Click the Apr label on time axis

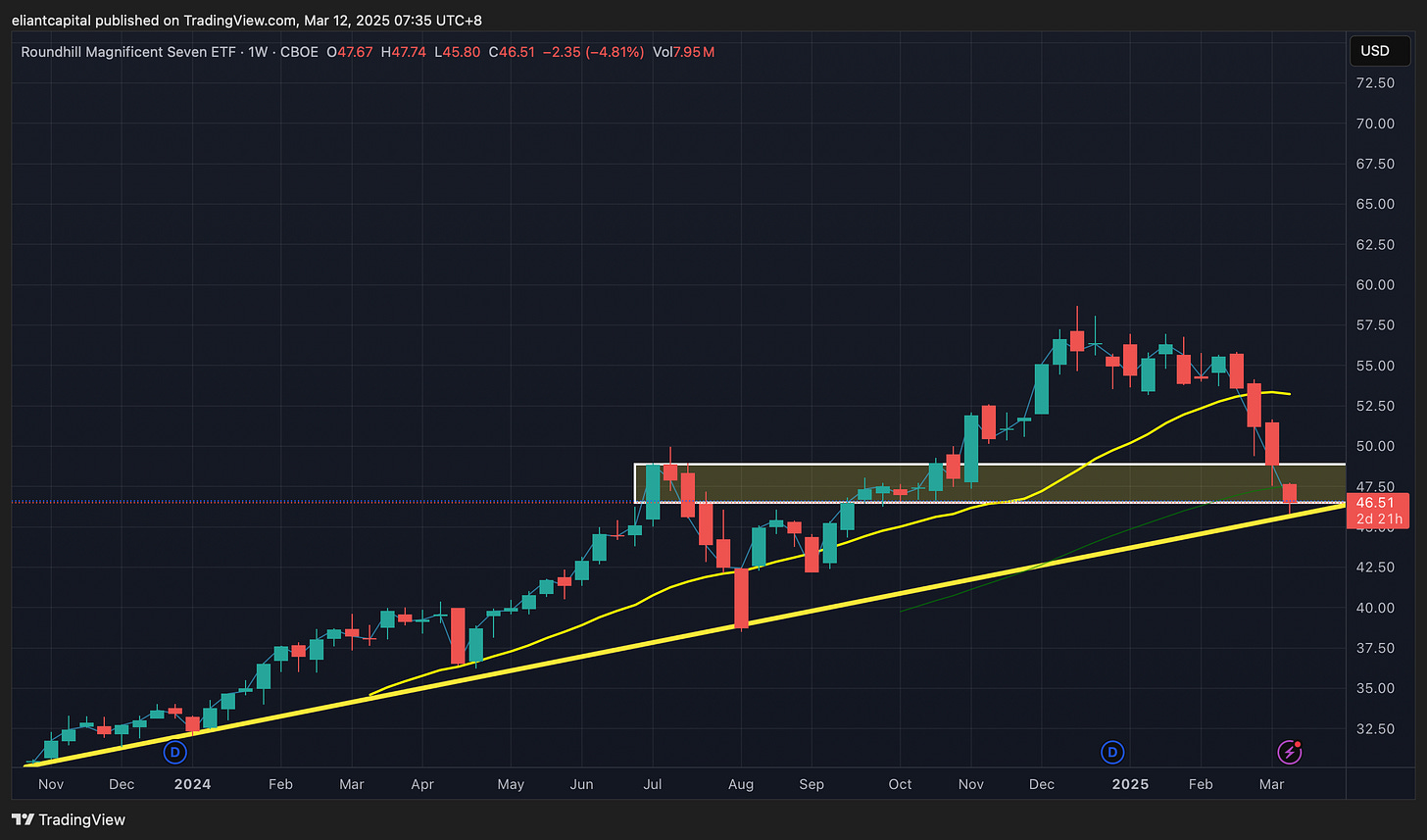(421, 784)
